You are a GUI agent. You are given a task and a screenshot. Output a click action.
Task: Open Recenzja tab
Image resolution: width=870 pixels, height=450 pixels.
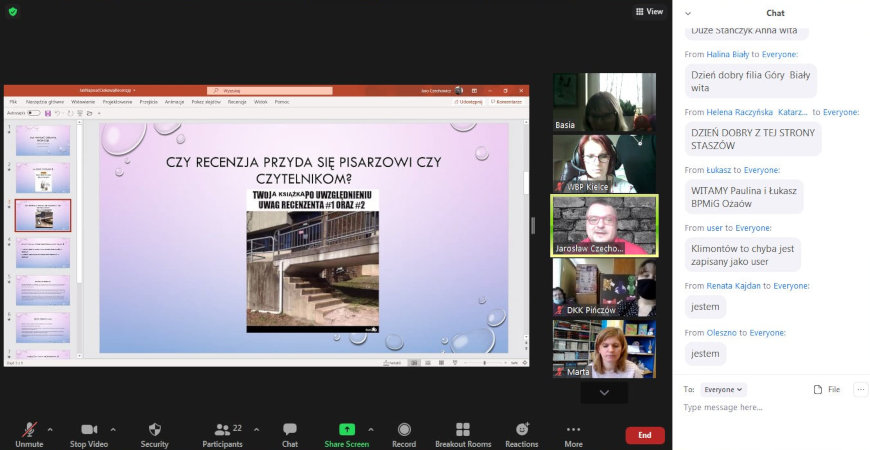[237, 102]
